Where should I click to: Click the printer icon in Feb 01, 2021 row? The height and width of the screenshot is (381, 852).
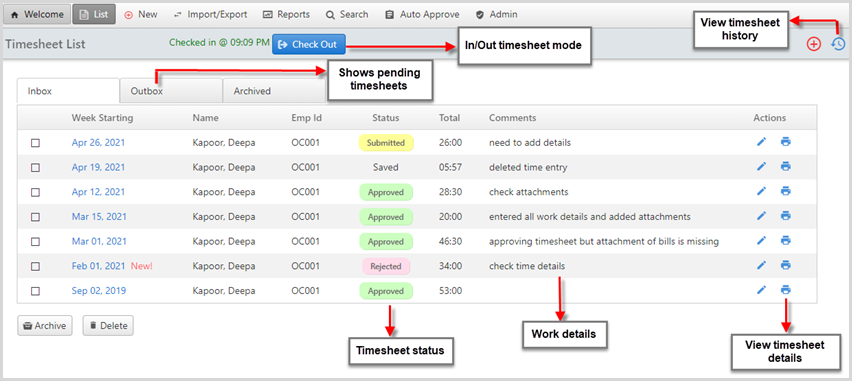785,266
